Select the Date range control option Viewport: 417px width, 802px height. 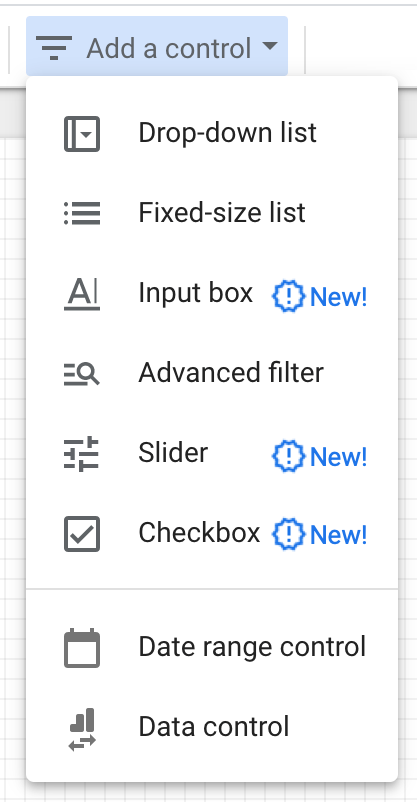(212, 648)
